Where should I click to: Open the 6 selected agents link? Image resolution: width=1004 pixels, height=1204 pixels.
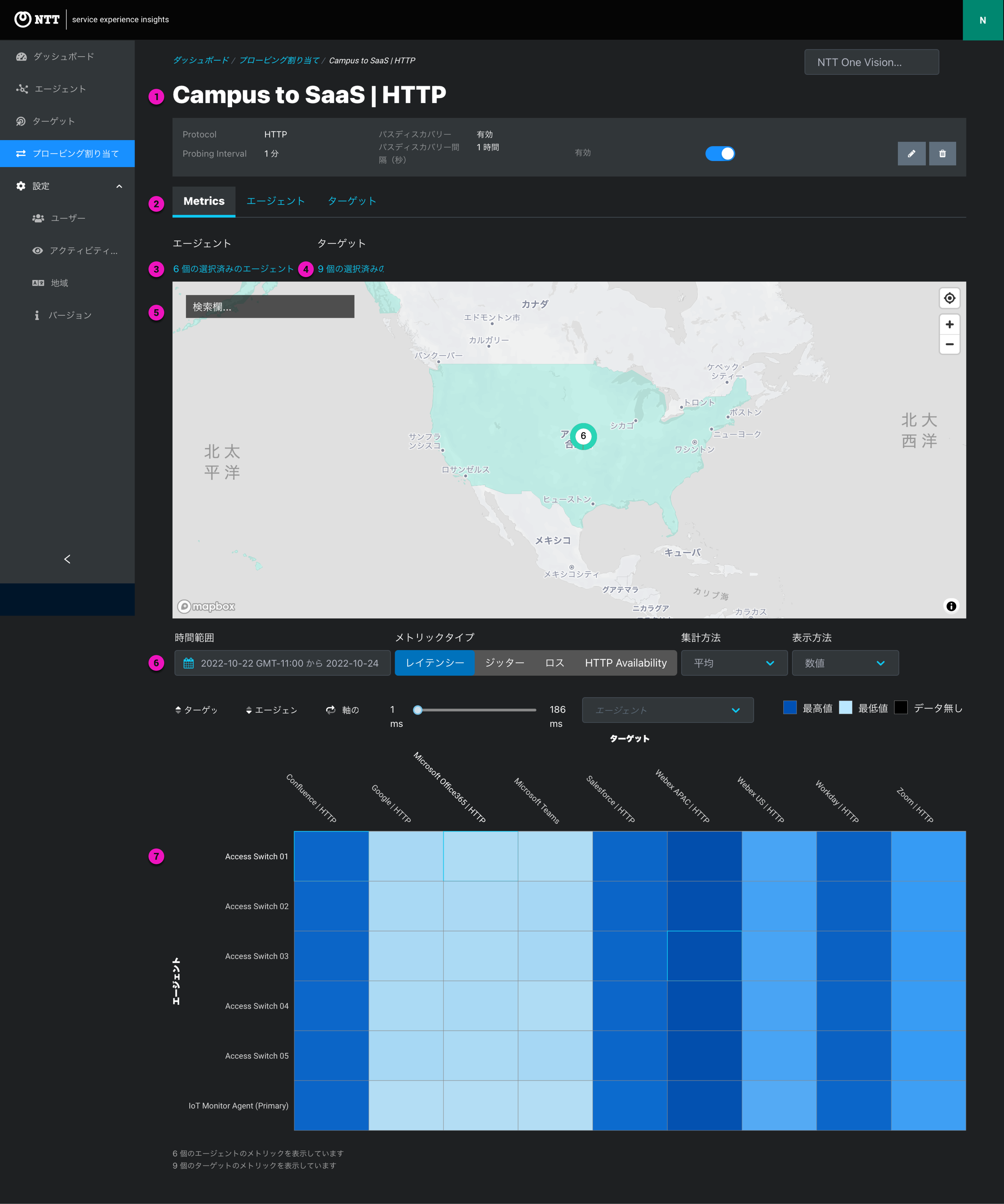click(233, 269)
